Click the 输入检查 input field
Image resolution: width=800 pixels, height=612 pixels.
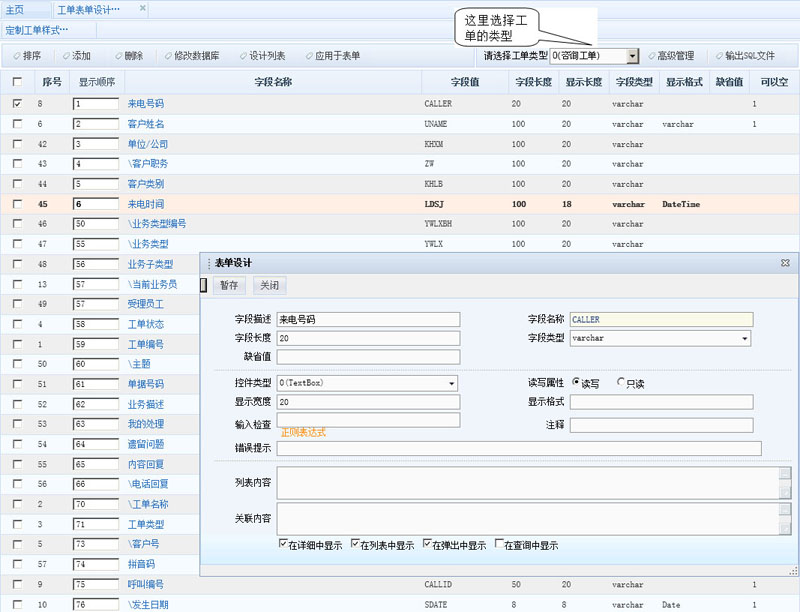click(368, 420)
